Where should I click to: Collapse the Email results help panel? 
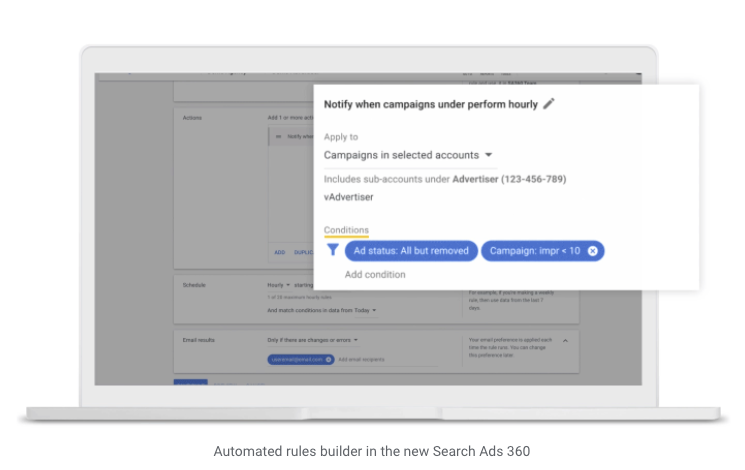(563, 340)
